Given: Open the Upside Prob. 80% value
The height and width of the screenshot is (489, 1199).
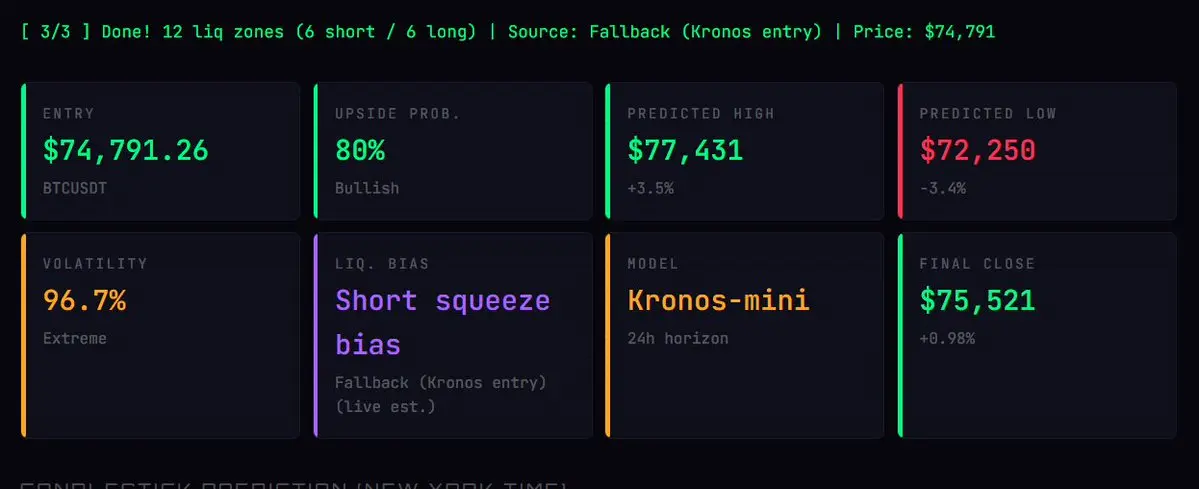Looking at the screenshot, I should (x=360, y=150).
